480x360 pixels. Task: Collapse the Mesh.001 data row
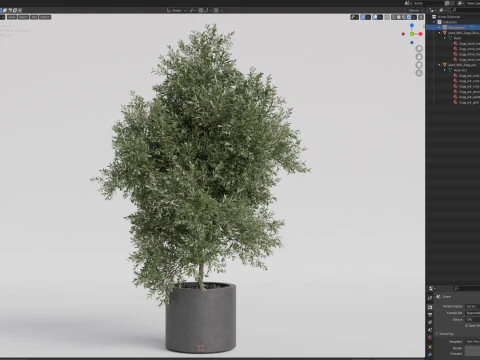tap(445, 70)
